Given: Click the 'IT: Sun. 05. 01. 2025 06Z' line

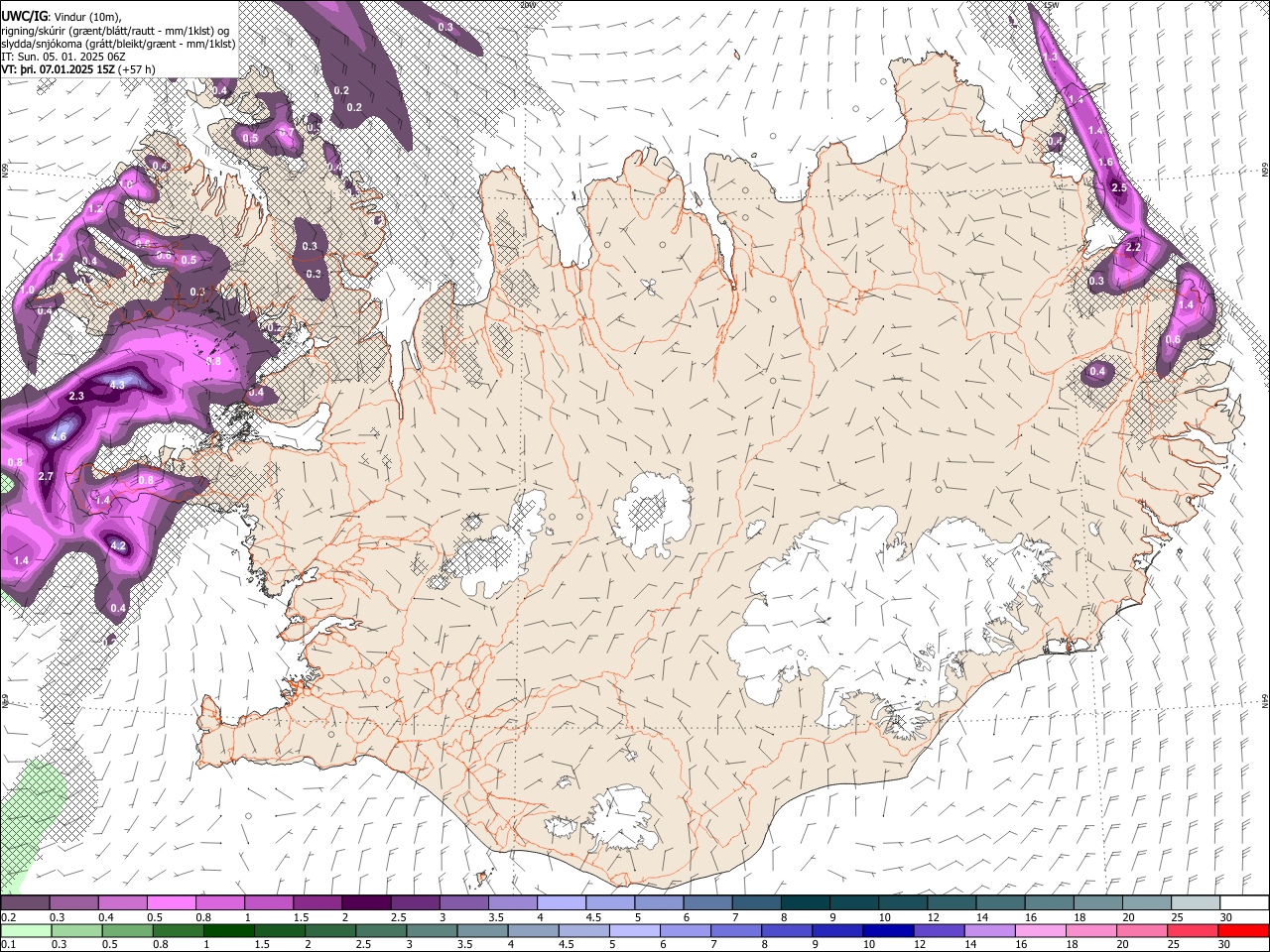Looking at the screenshot, I should click(x=63, y=57).
